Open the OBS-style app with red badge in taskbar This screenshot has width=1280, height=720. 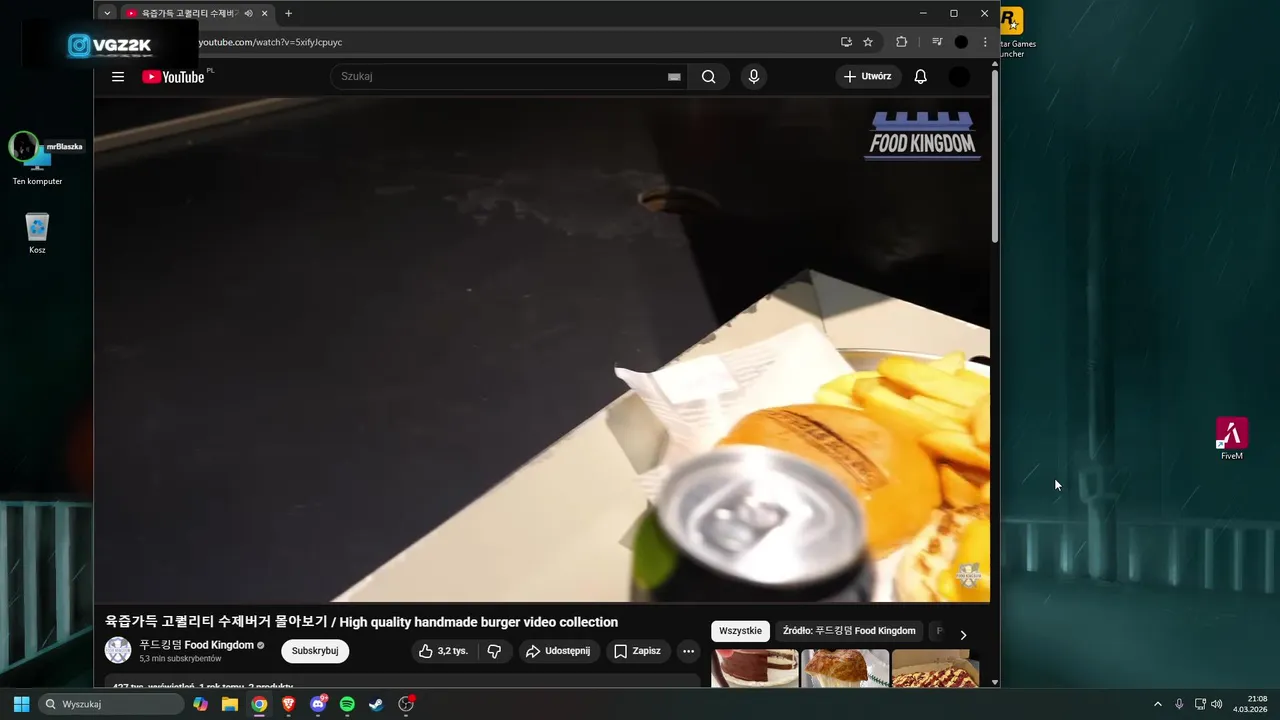tap(406, 704)
